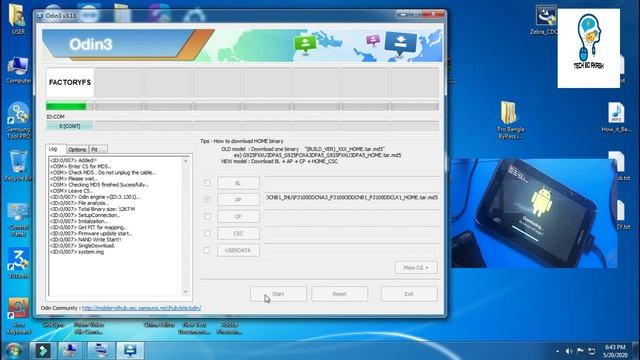Select the 'system.img' log line
This screenshot has height=360, width=640.
coord(77,252)
